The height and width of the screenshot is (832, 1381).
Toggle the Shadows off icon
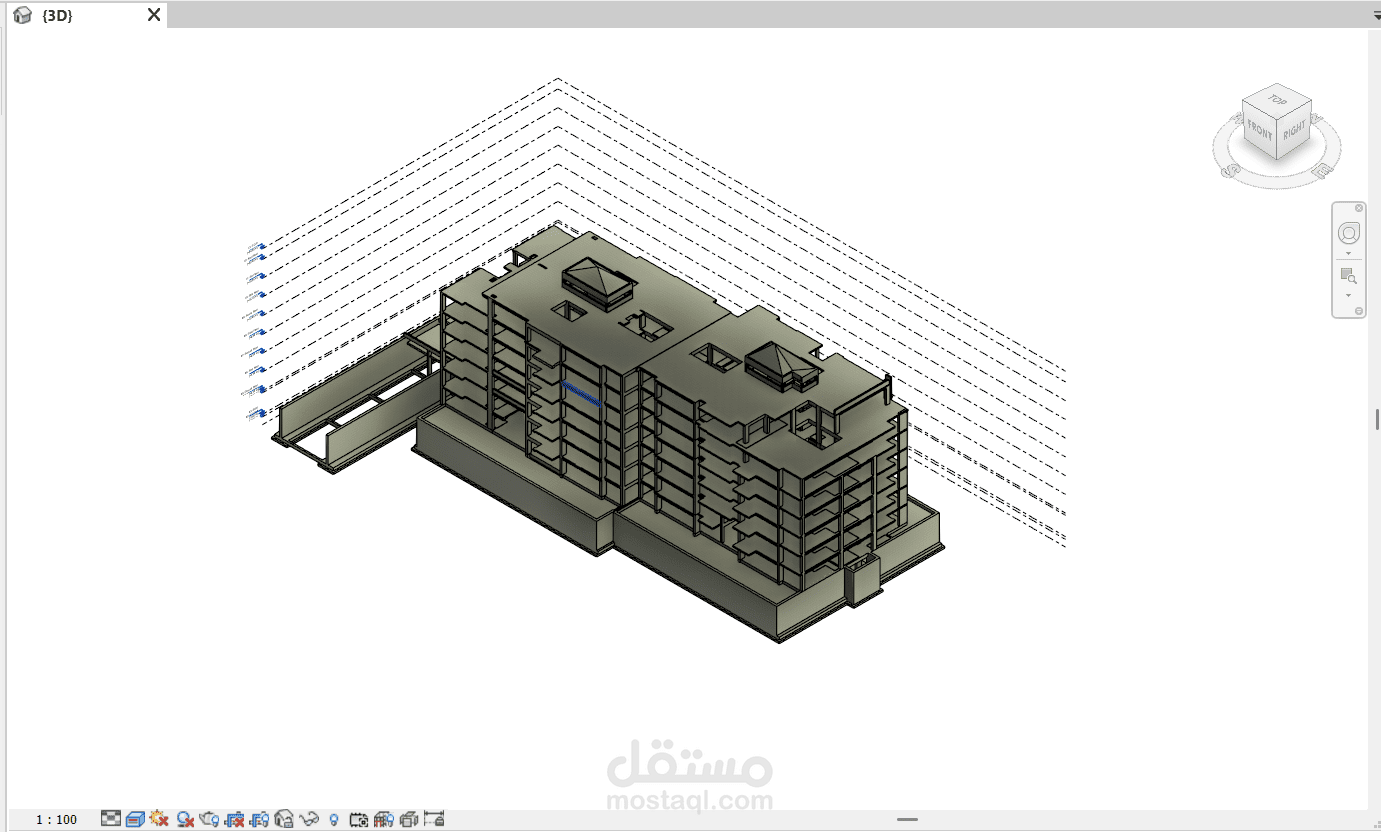[x=185, y=819]
